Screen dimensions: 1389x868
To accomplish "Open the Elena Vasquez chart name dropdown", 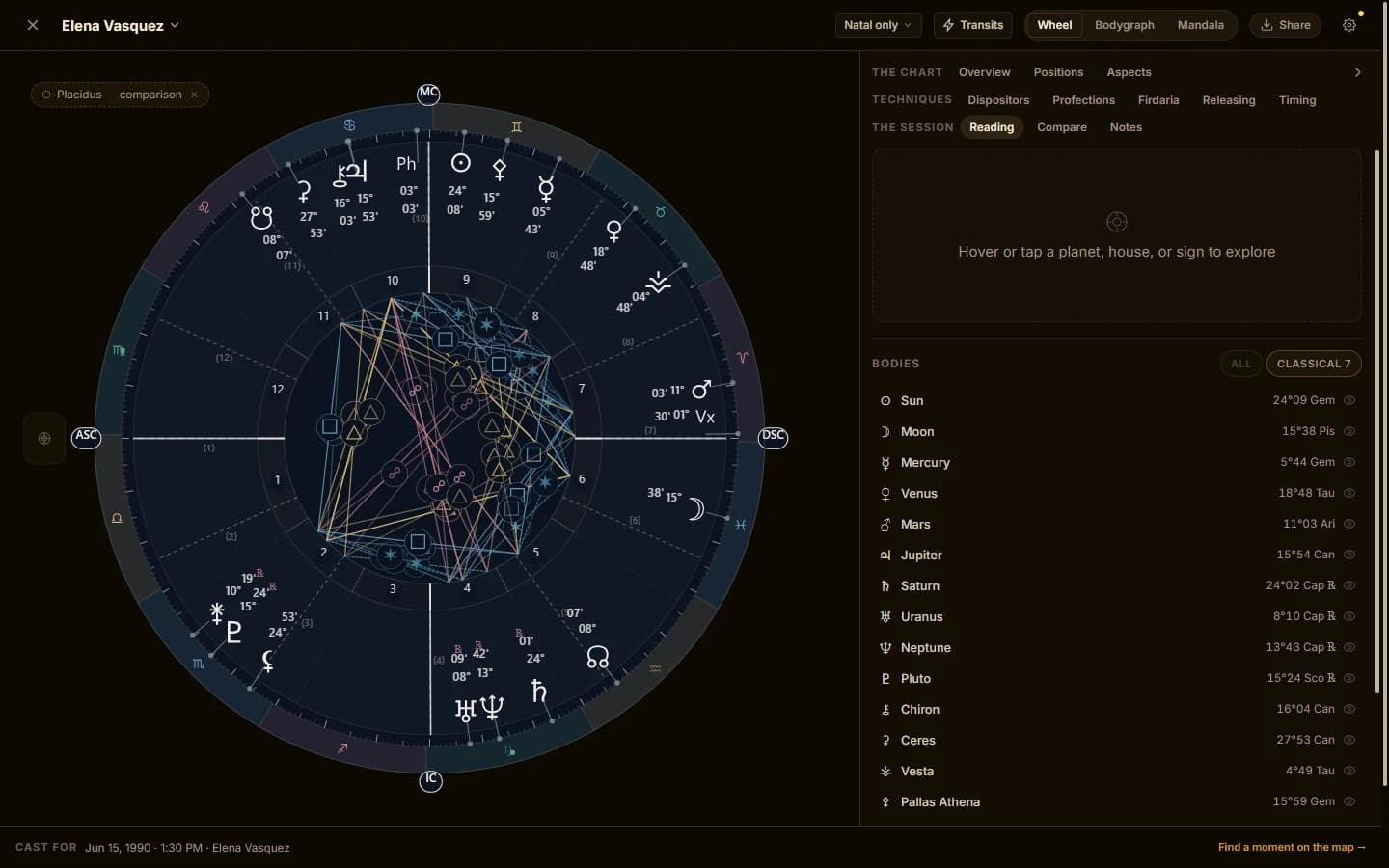I will point(121,25).
